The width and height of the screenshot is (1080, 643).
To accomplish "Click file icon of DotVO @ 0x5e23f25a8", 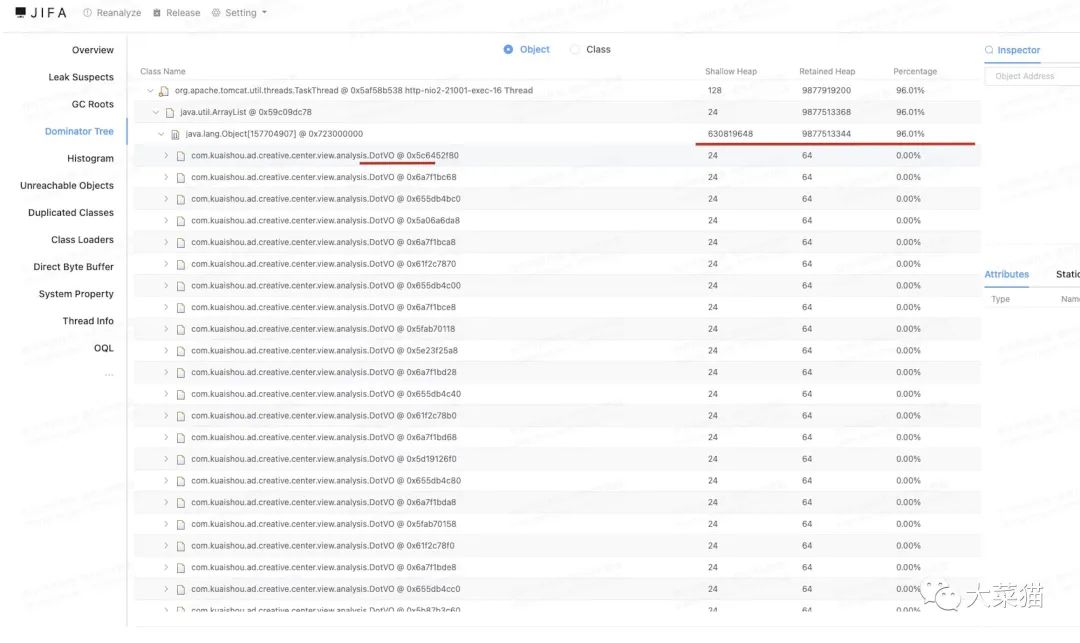I will (180, 351).
